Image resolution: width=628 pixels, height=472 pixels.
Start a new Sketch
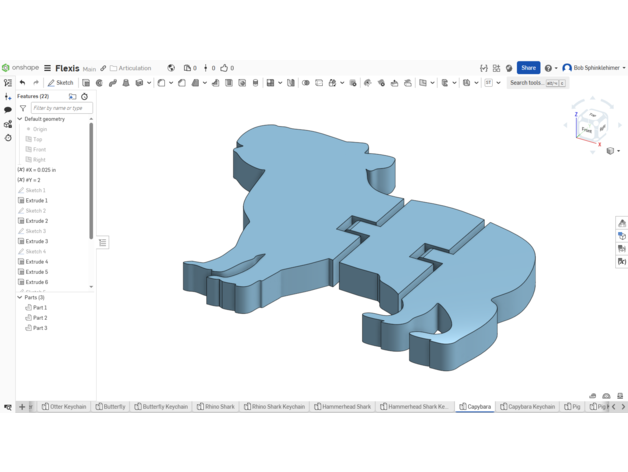(61, 83)
